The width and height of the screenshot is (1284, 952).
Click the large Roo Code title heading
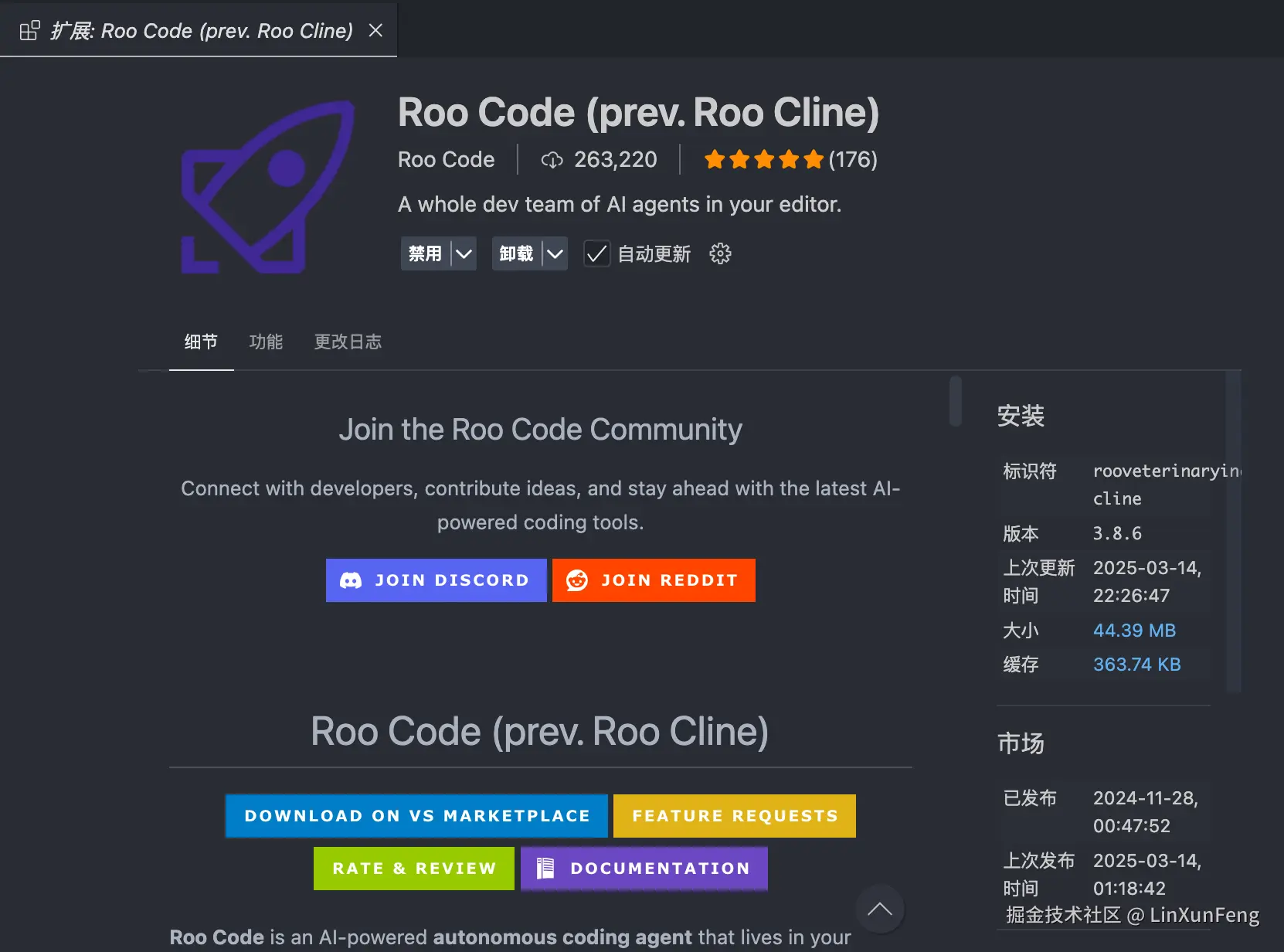pyautogui.click(x=638, y=113)
